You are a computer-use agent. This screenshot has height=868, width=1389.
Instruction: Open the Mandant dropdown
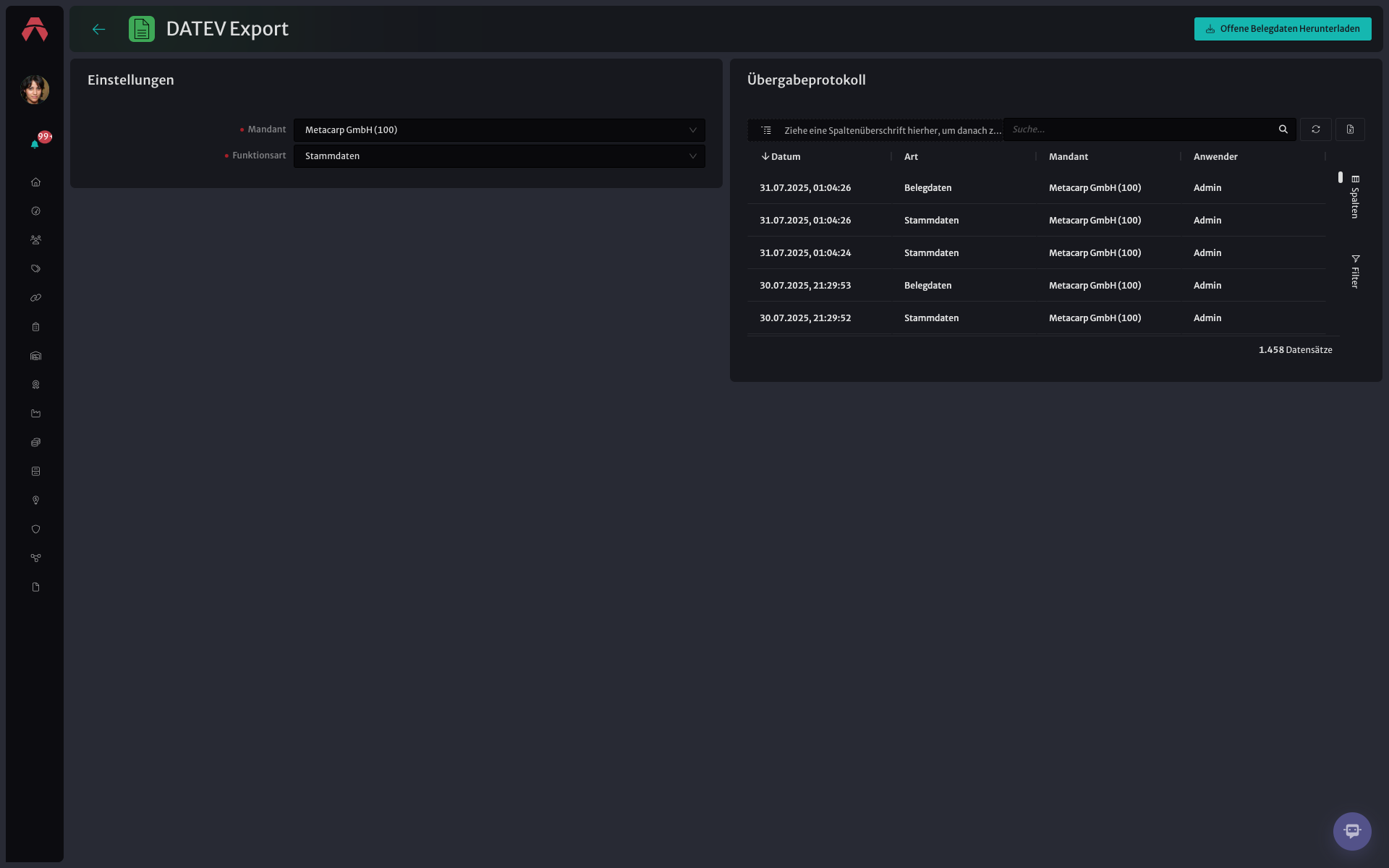pyautogui.click(x=499, y=130)
